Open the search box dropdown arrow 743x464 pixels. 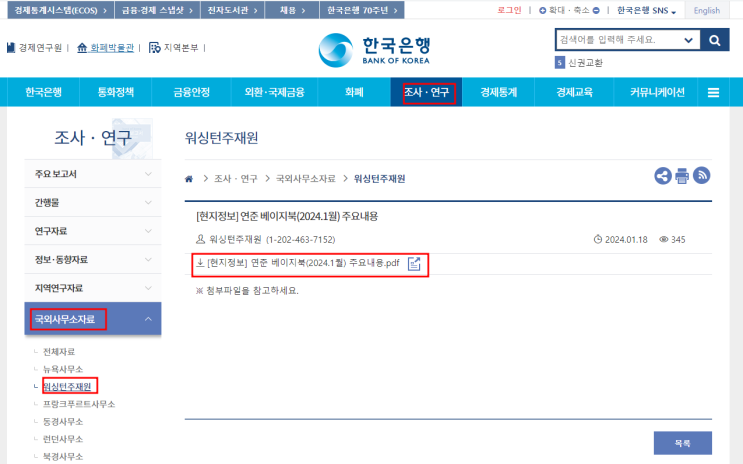[x=688, y=40]
